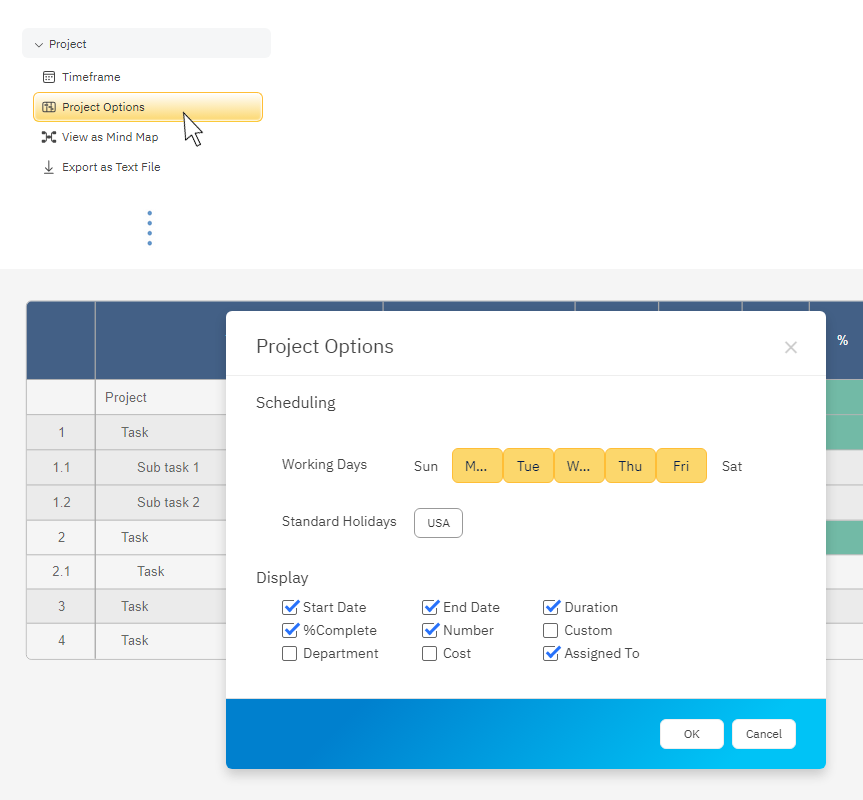The width and height of the screenshot is (863, 800).
Task: Click the Project Options grid icon
Action: [48, 107]
